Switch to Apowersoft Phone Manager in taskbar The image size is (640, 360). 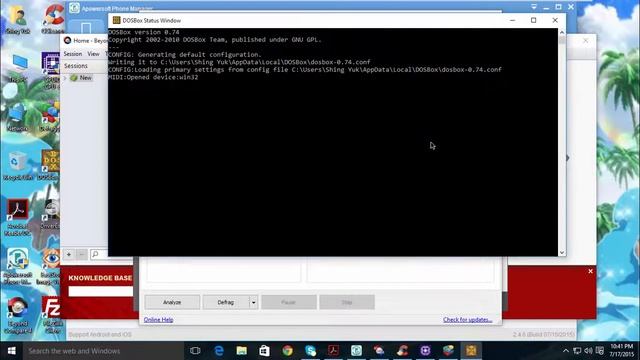click(356, 351)
